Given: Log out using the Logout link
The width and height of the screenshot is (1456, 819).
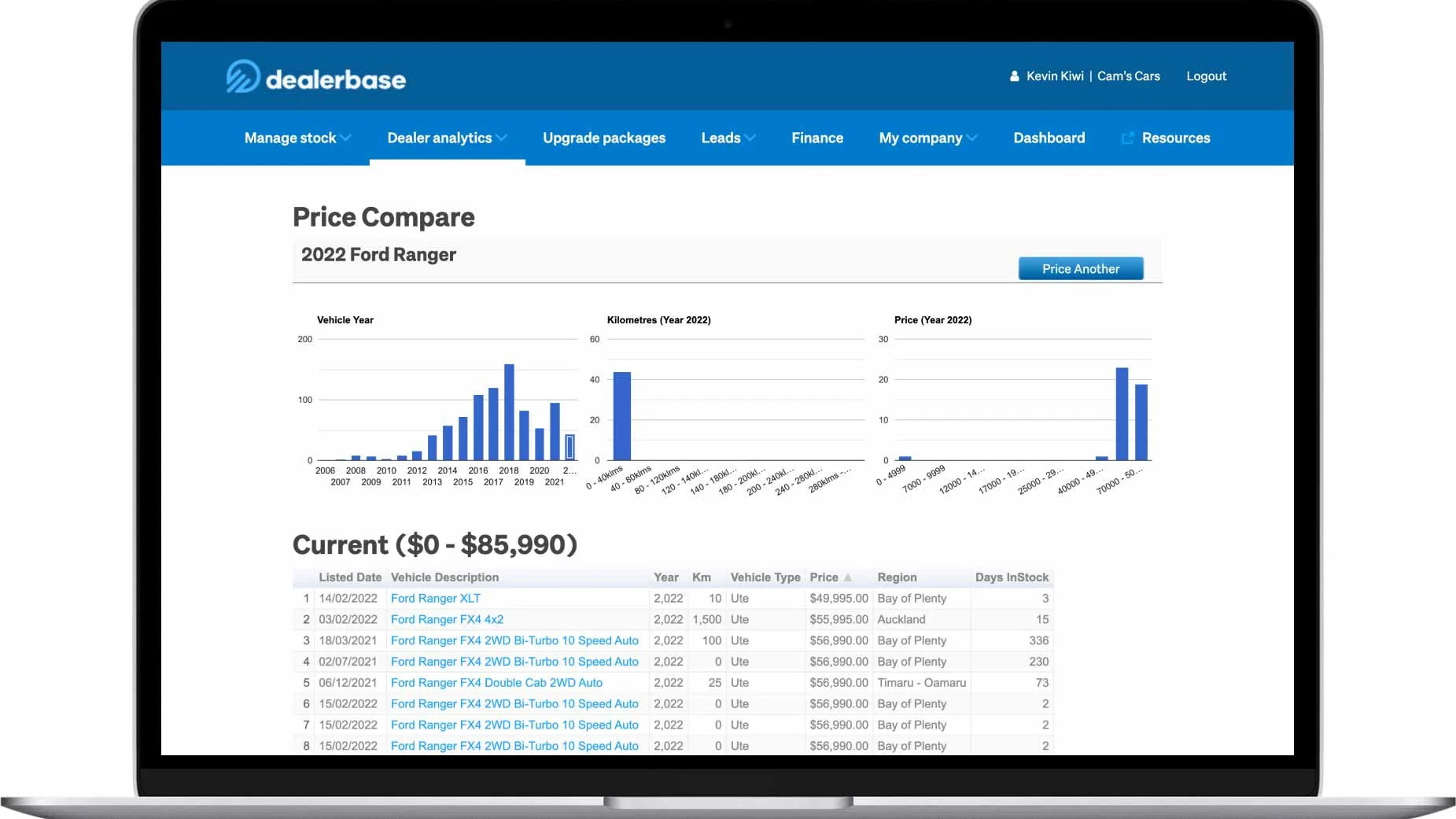Looking at the screenshot, I should coord(1206,76).
